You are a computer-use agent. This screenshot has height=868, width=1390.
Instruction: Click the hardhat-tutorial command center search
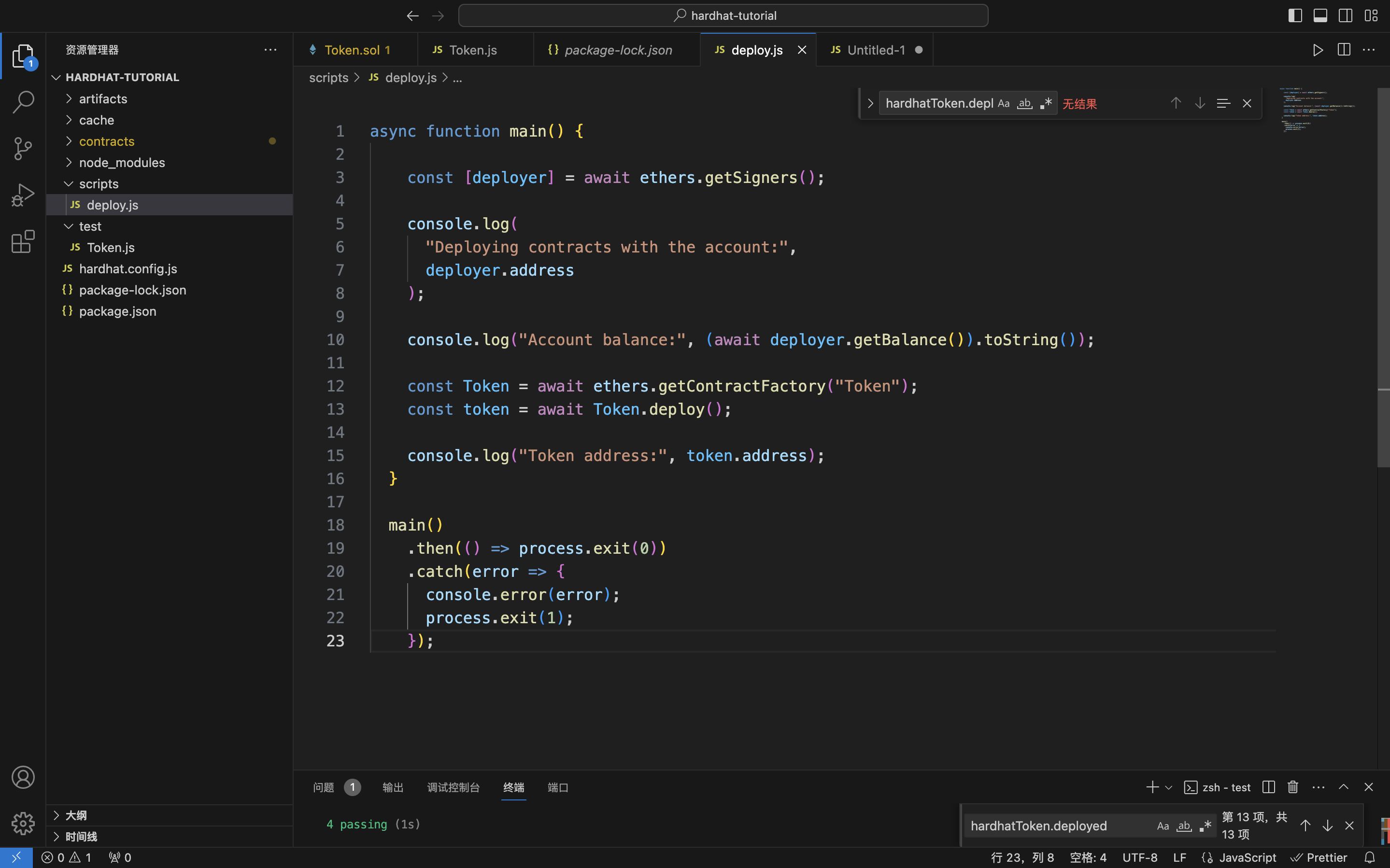[723, 16]
